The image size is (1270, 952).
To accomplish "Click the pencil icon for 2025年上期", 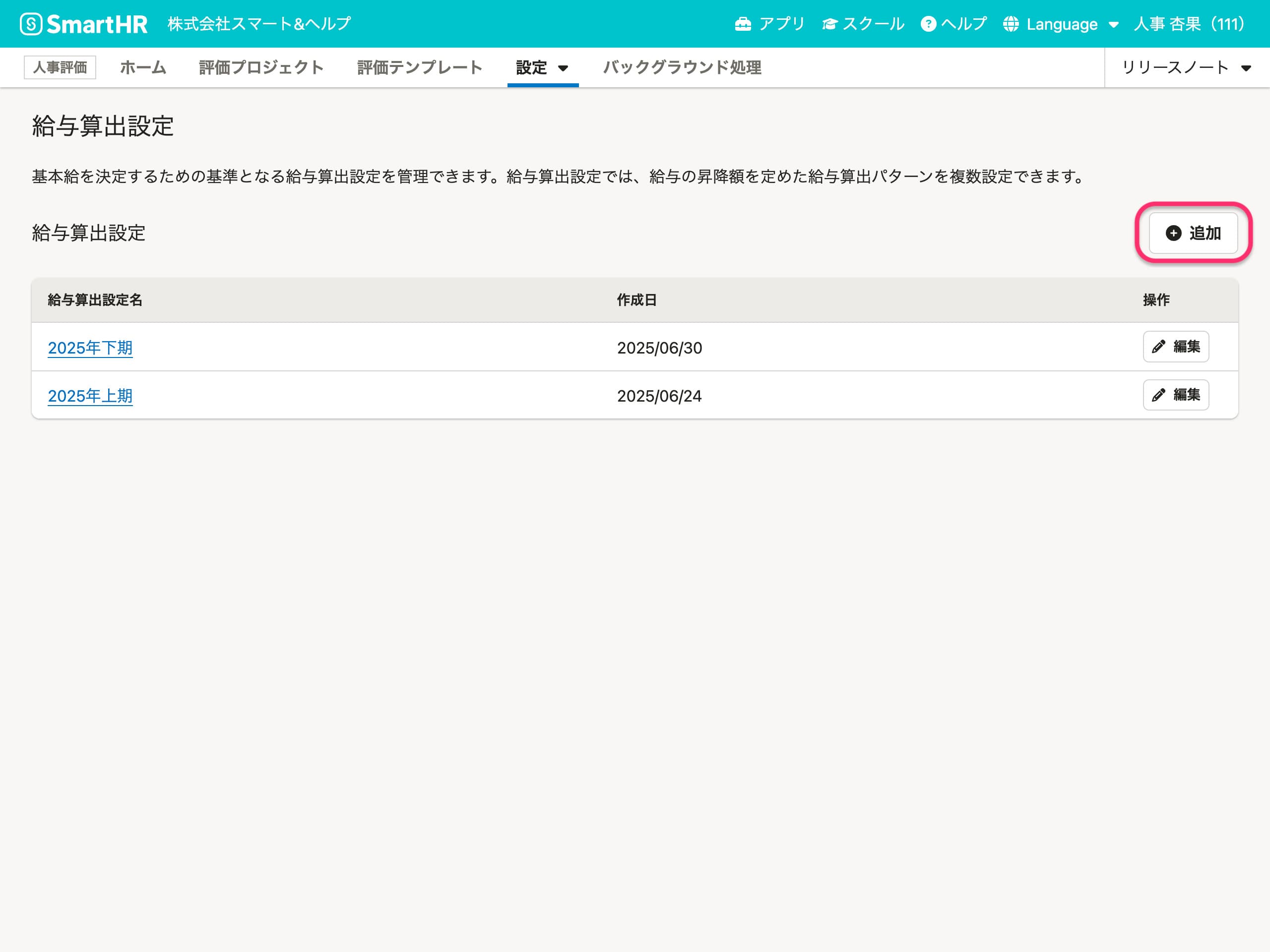I will click(x=1158, y=395).
